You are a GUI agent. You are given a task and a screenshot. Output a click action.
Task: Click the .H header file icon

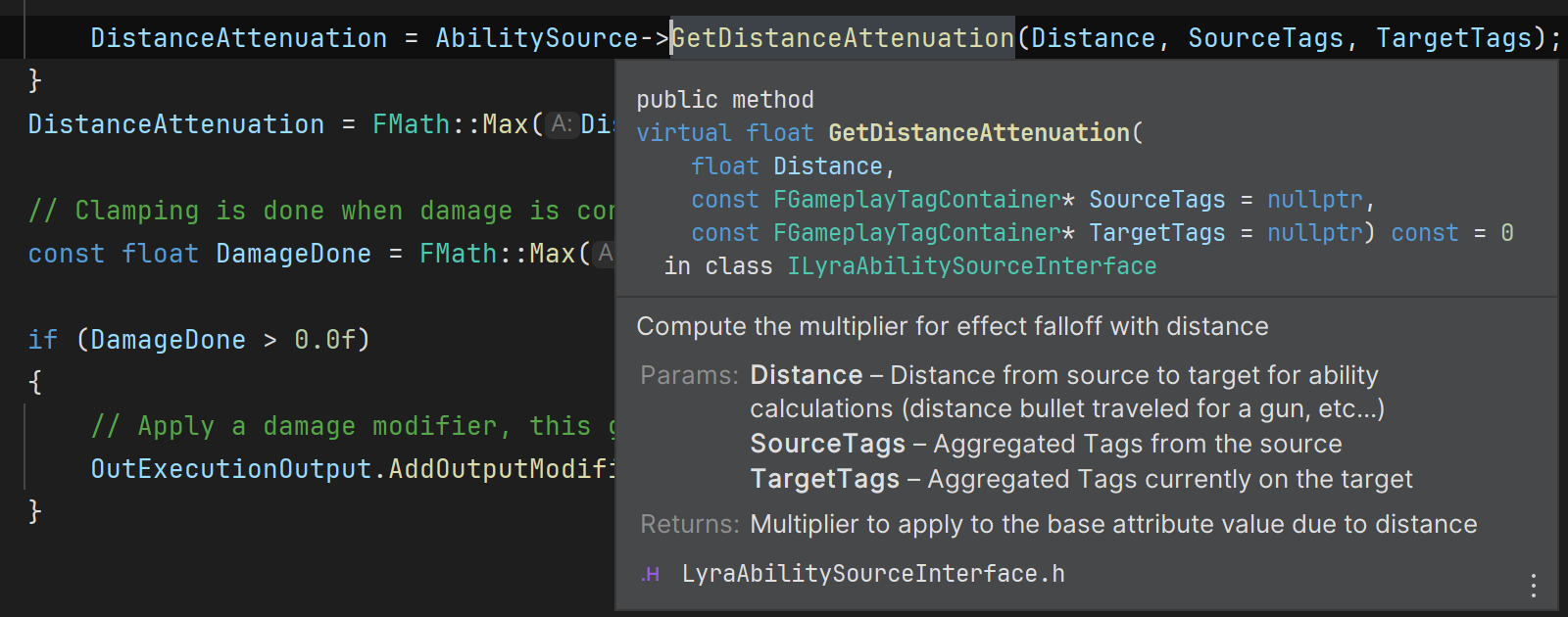651,575
